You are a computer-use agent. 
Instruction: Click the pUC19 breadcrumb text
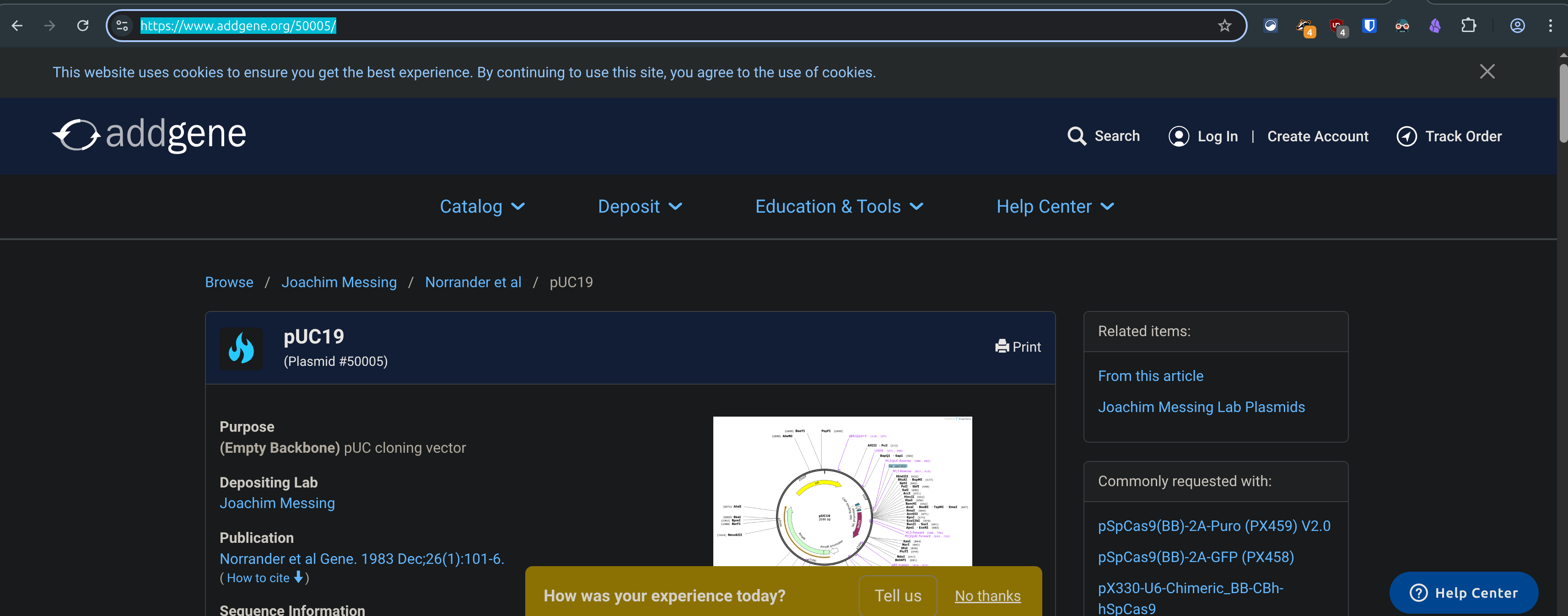(571, 282)
